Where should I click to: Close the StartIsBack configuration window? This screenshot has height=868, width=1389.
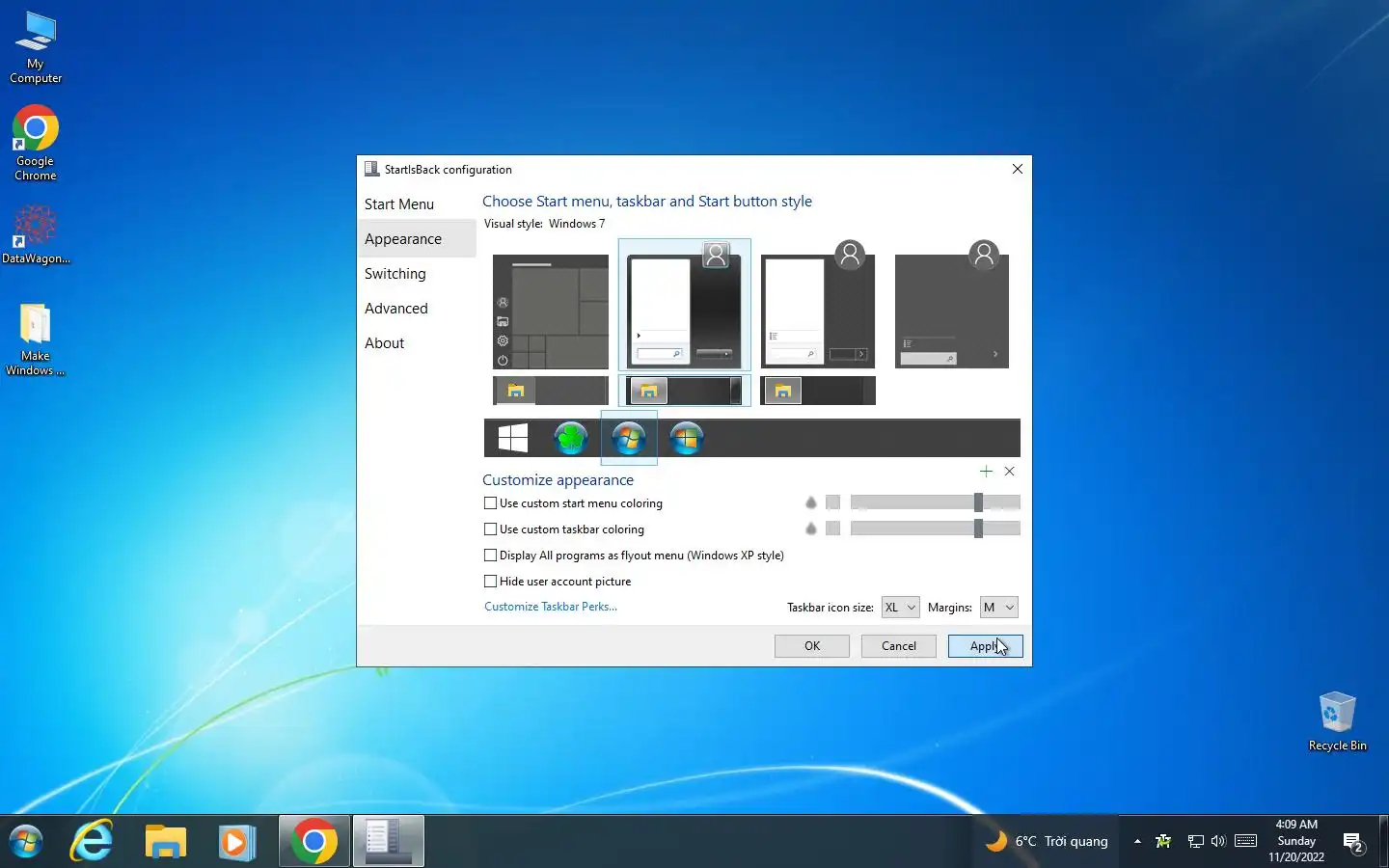(1017, 169)
